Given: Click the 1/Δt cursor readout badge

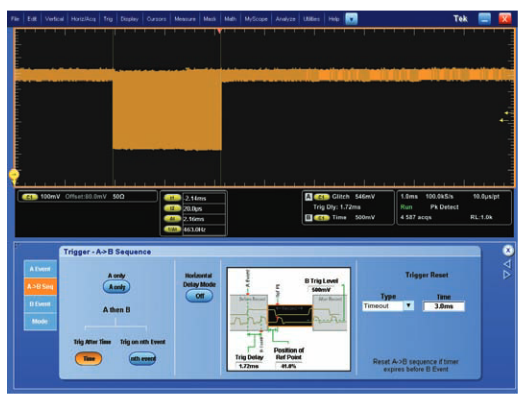Looking at the screenshot, I should 172,229.
